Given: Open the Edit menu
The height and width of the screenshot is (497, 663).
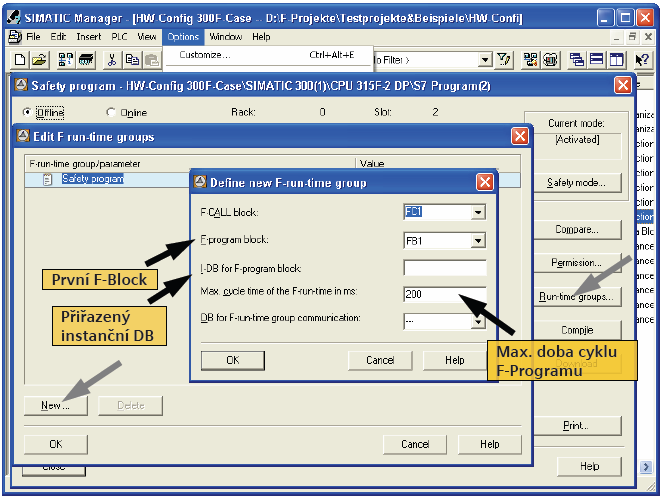Looking at the screenshot, I should point(58,37).
